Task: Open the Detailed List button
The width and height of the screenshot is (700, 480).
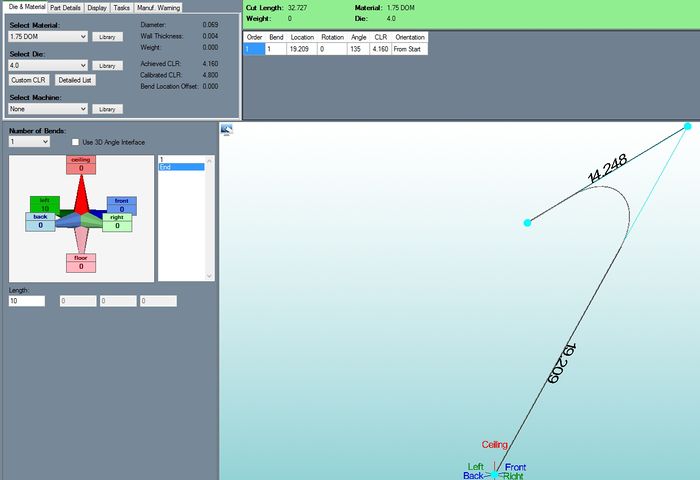Action: coord(75,80)
